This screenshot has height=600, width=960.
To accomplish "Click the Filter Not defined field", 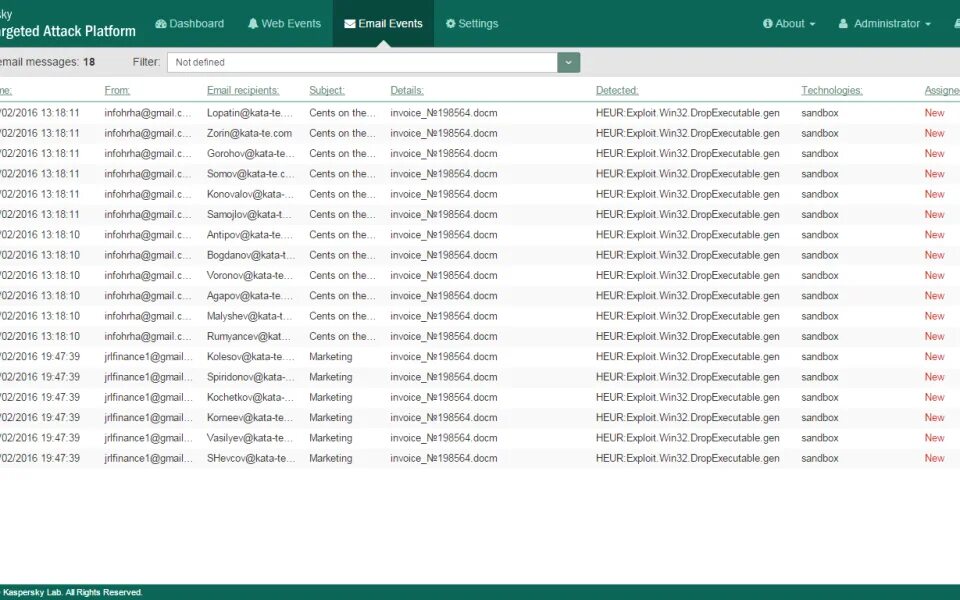I will pos(362,62).
